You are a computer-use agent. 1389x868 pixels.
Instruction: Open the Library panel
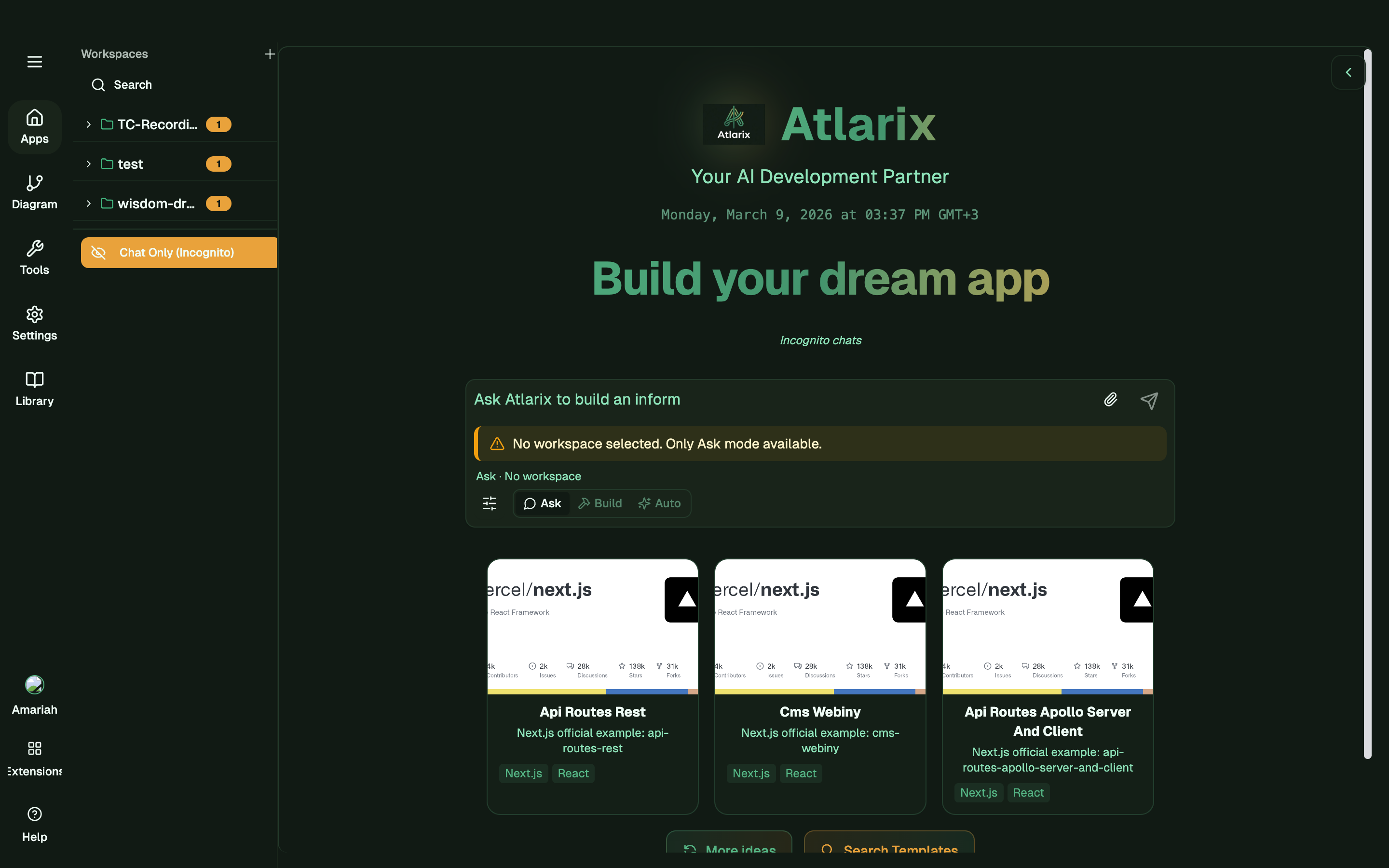click(x=34, y=388)
